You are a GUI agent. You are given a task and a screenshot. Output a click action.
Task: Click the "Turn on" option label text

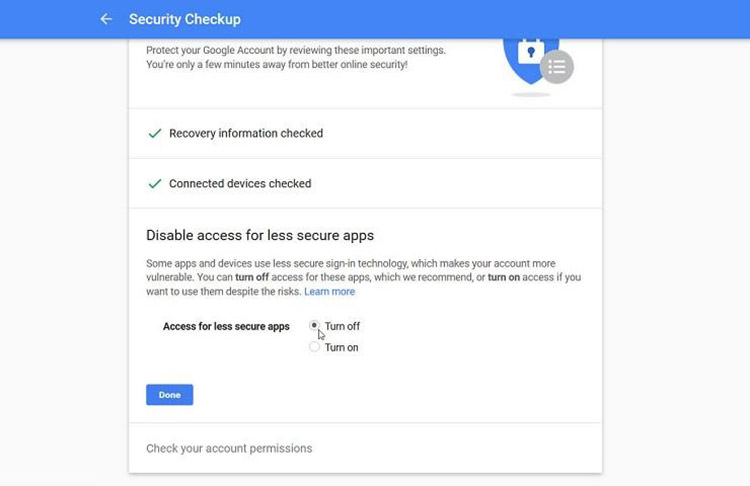coord(342,348)
